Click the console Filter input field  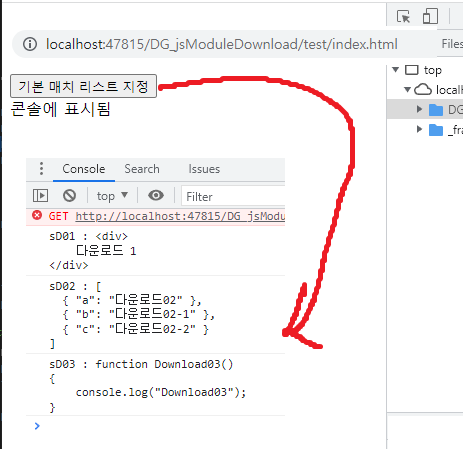[x=233, y=196]
